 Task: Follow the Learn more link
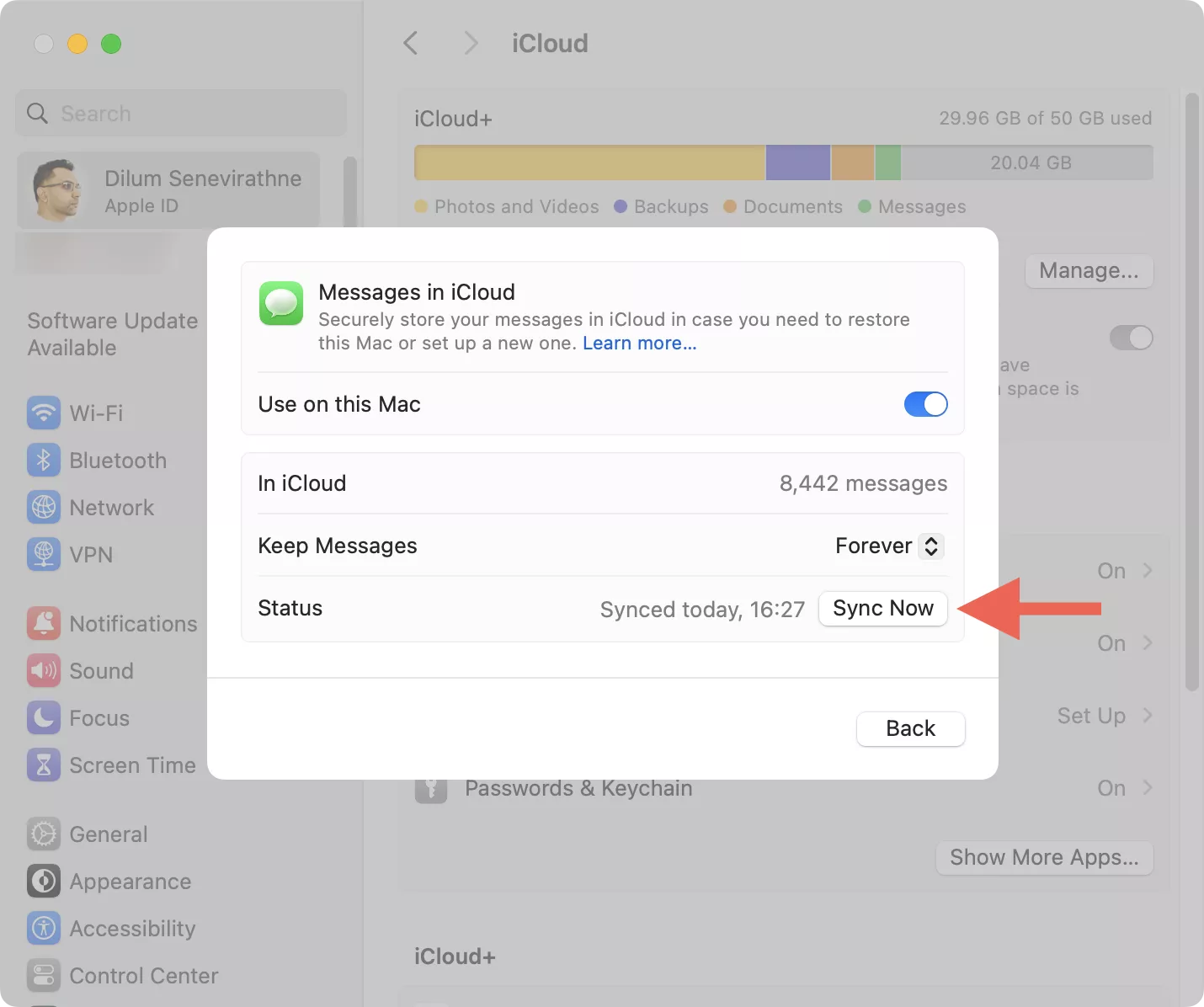coord(639,344)
